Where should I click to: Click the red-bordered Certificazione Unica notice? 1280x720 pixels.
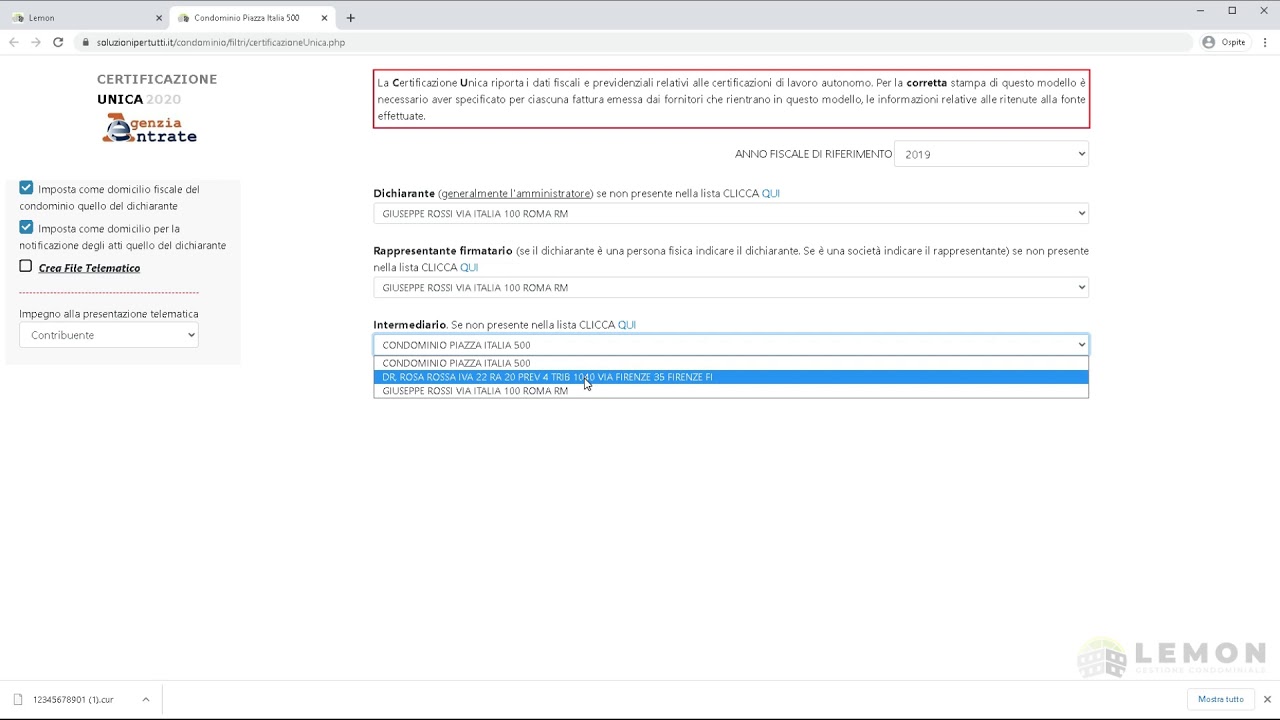731,99
